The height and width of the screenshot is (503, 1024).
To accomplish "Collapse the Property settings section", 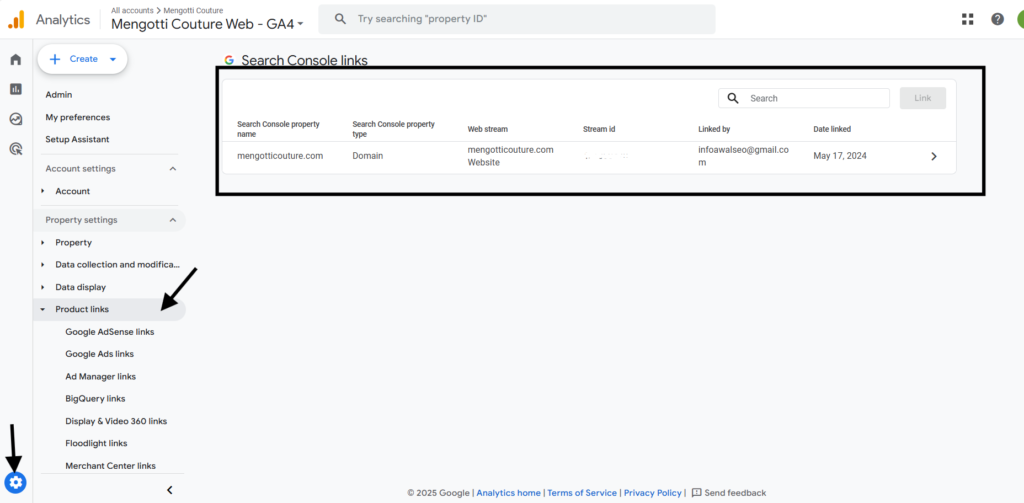I will 172,220.
